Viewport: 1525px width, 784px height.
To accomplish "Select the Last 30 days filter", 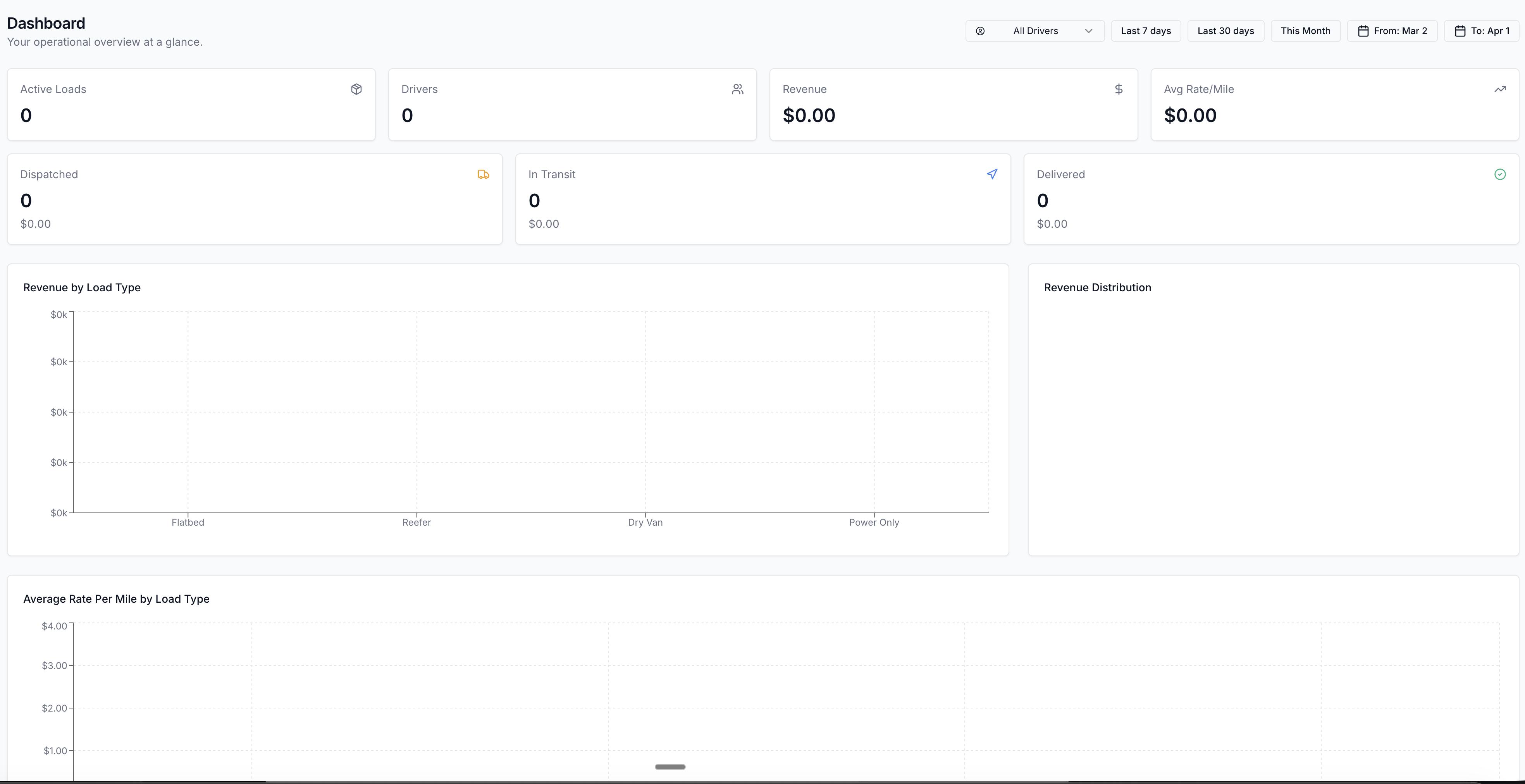I will tap(1226, 31).
